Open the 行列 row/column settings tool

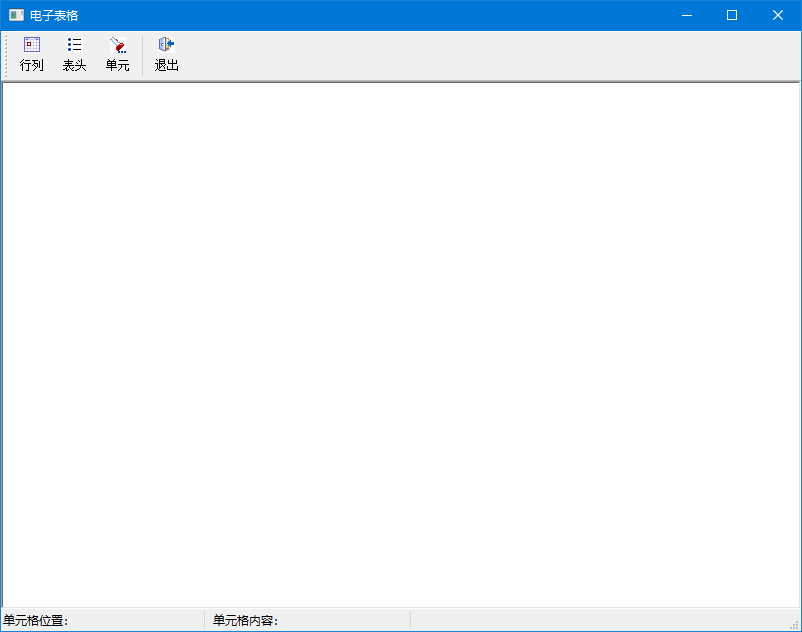click(x=32, y=54)
